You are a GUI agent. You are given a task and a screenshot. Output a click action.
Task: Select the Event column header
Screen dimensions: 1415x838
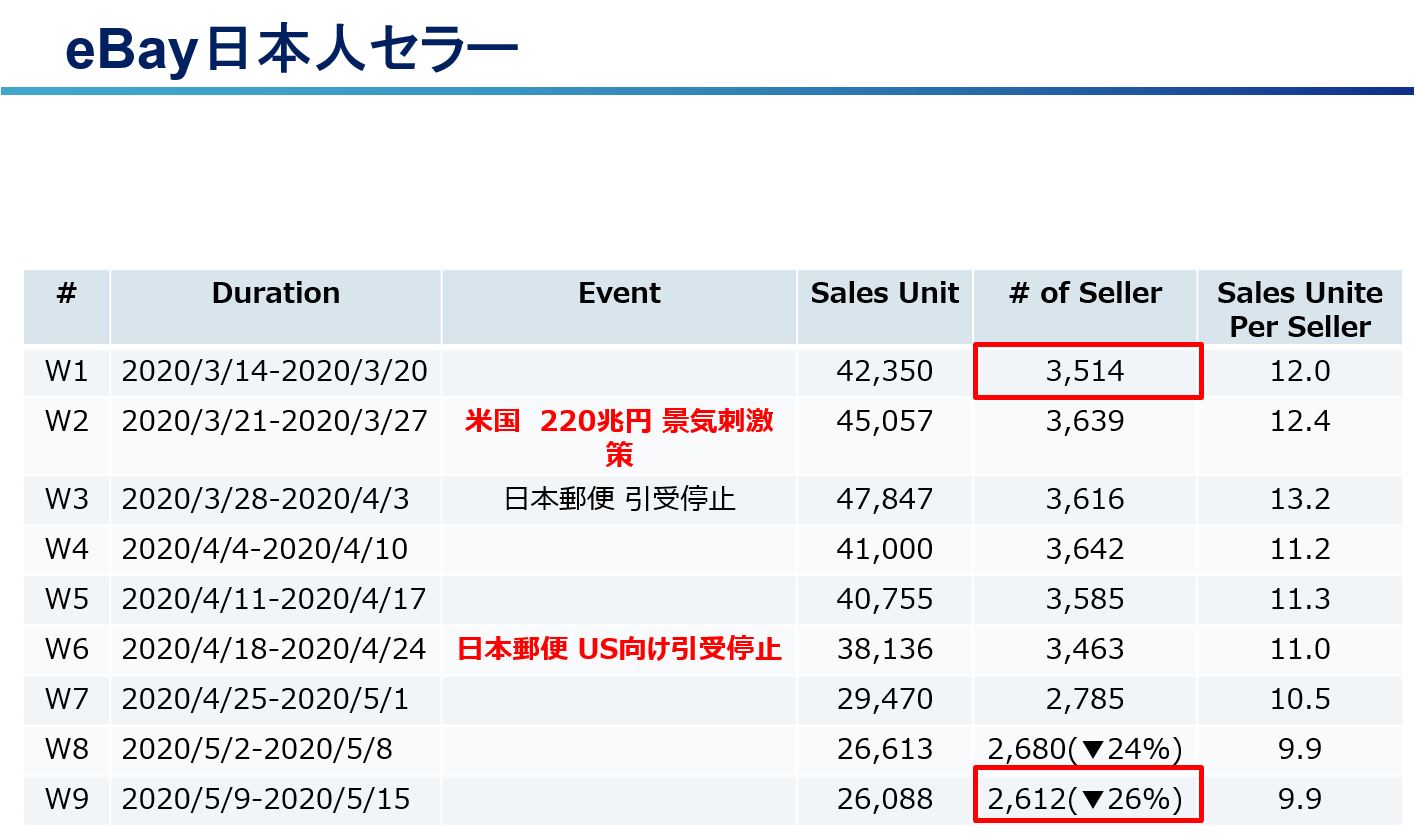[619, 293]
